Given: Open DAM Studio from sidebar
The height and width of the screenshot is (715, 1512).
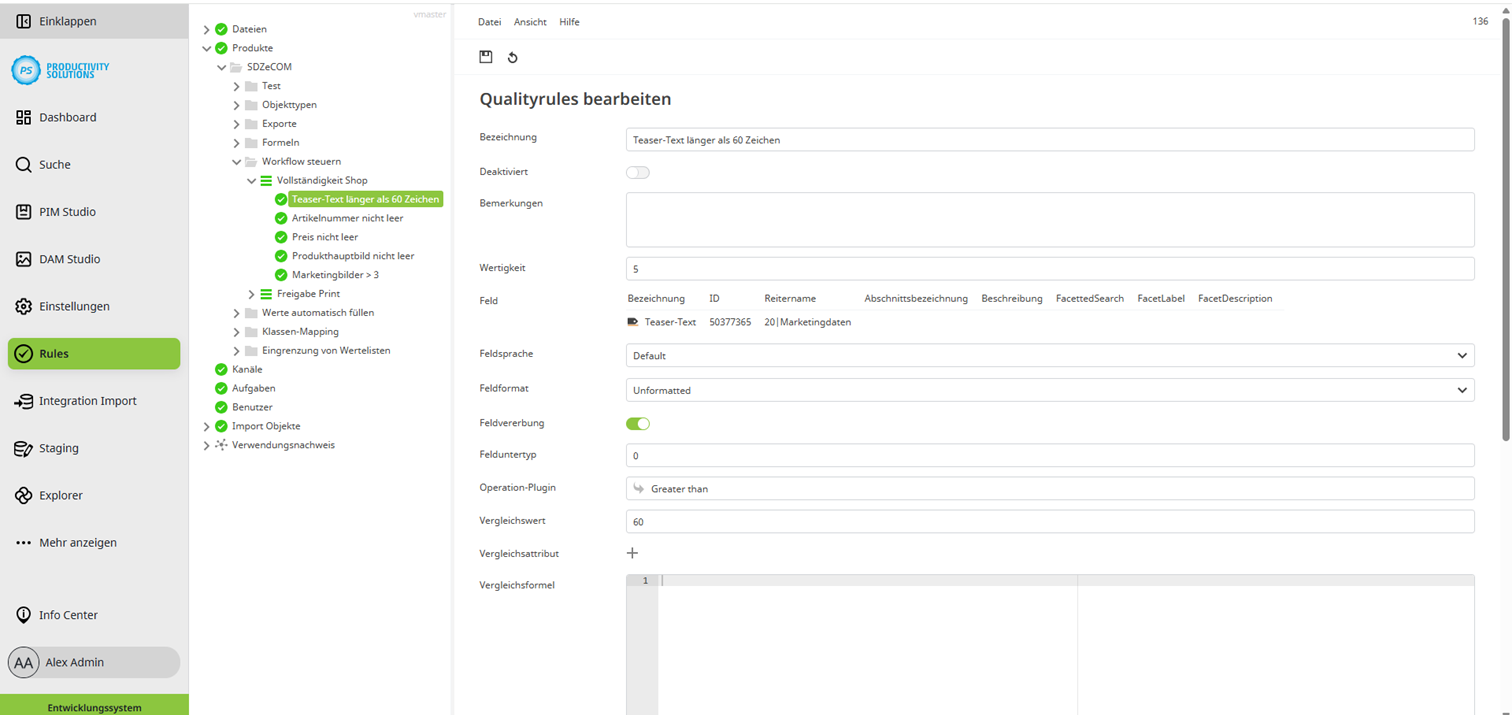Looking at the screenshot, I should [x=69, y=259].
